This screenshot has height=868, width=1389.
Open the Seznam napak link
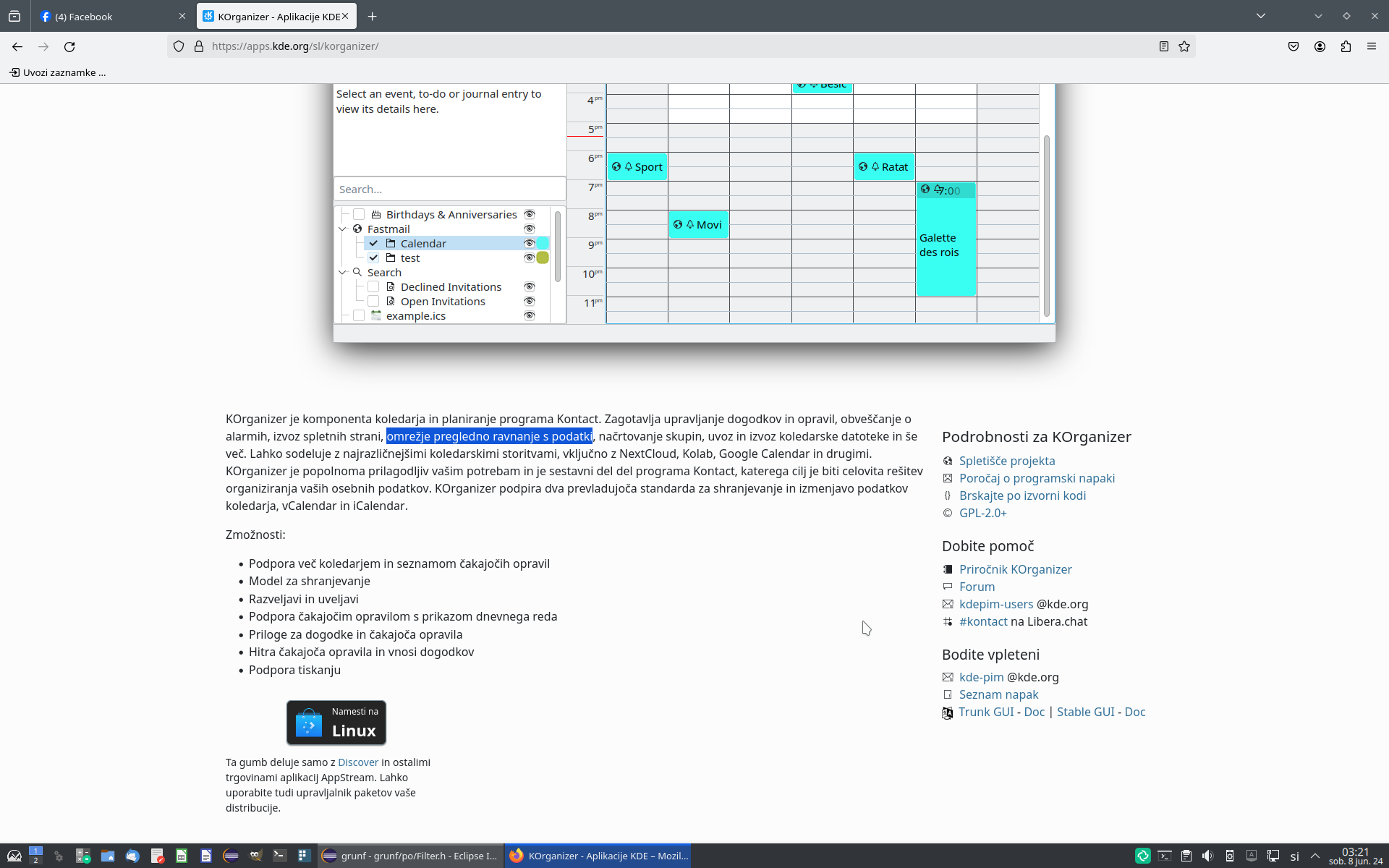[x=998, y=694]
